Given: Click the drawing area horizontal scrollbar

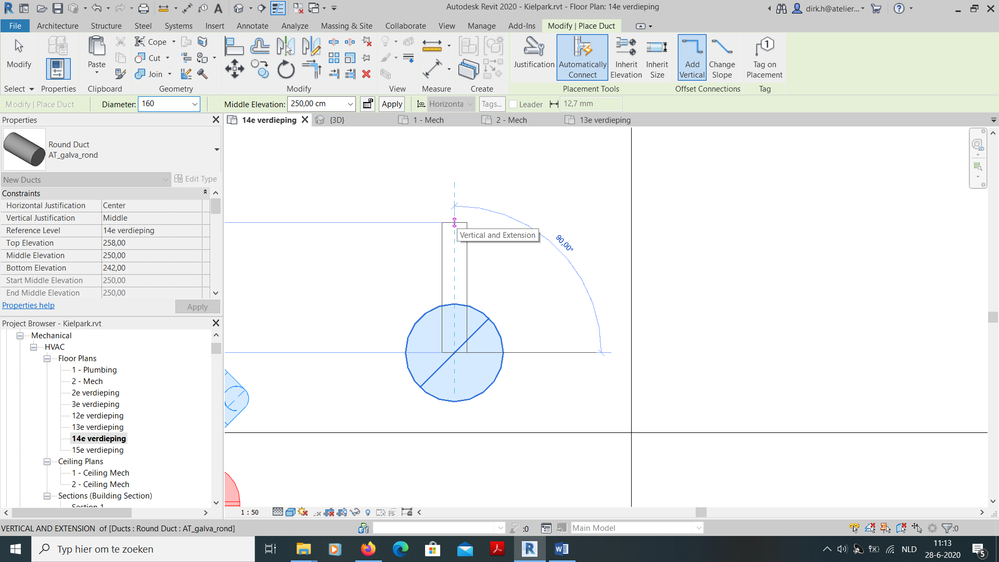Looking at the screenshot, I should 701,512.
